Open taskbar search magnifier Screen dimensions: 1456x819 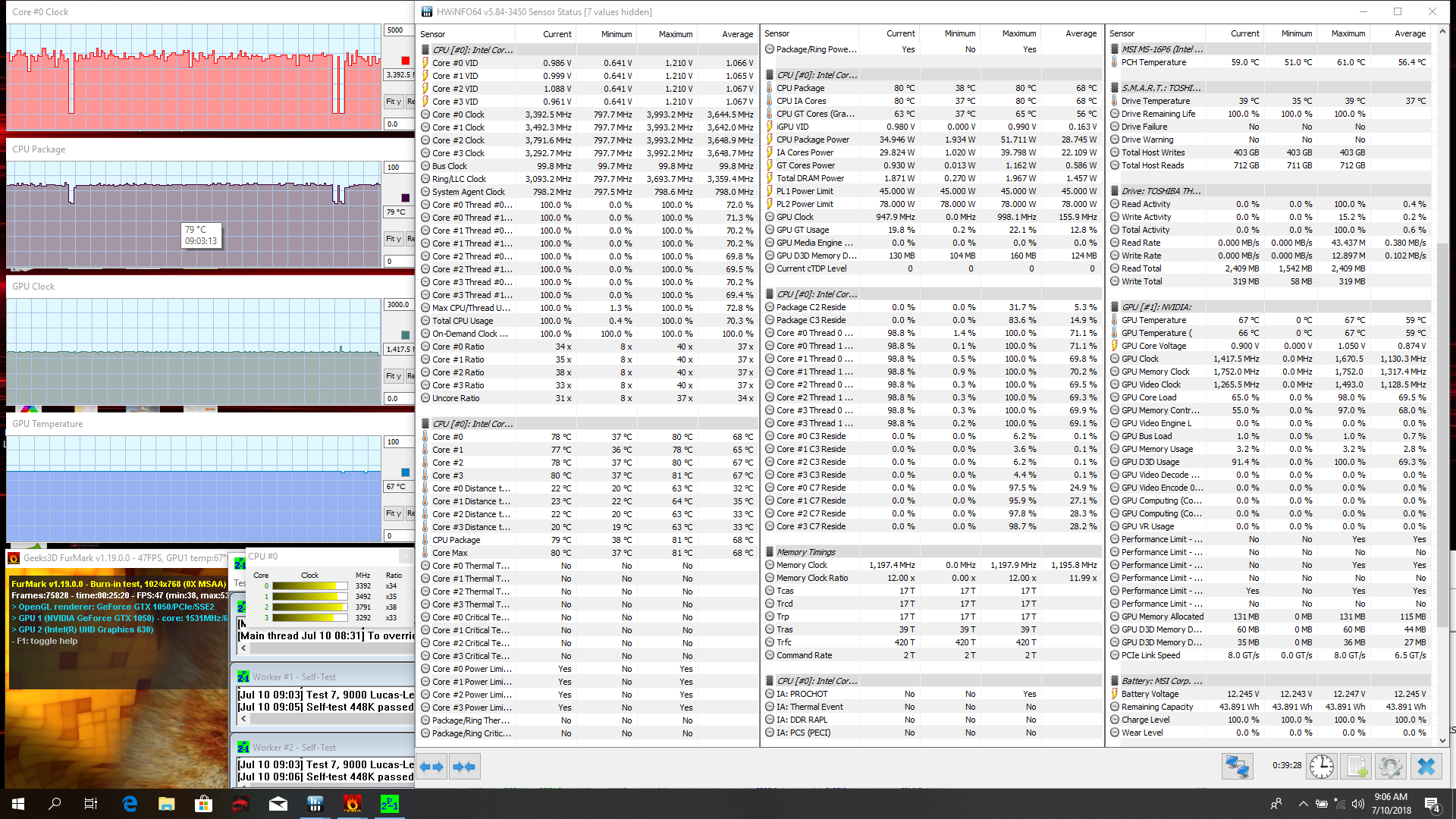pos(55,804)
